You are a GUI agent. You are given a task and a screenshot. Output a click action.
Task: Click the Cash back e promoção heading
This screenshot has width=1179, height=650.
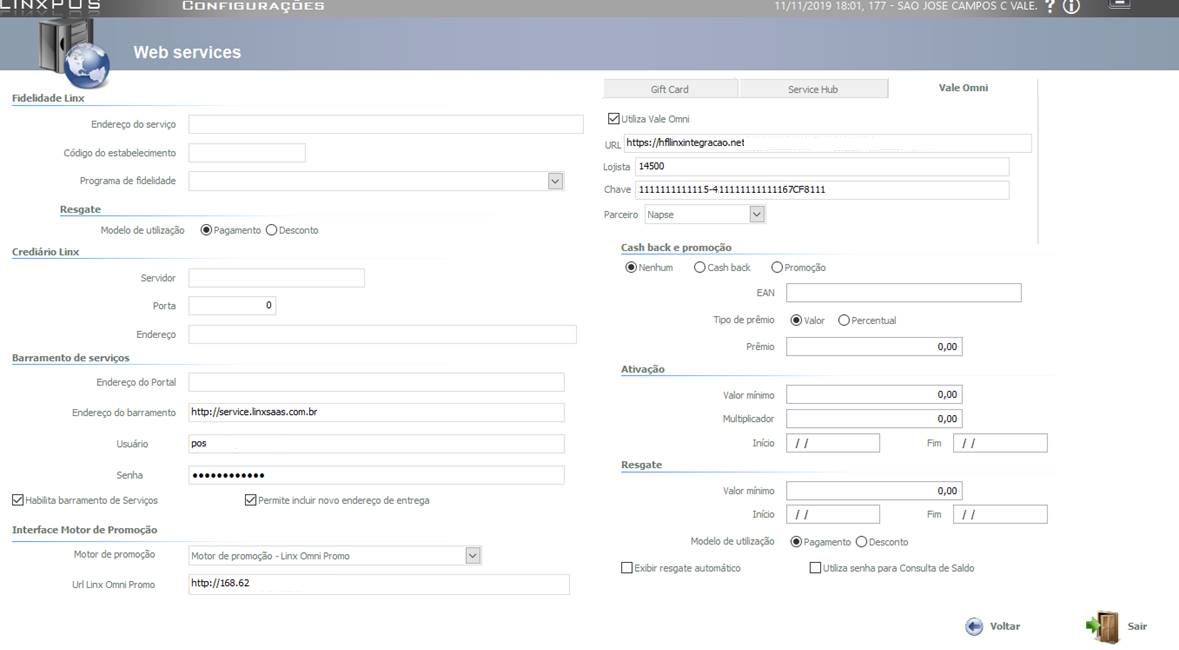(x=676, y=248)
